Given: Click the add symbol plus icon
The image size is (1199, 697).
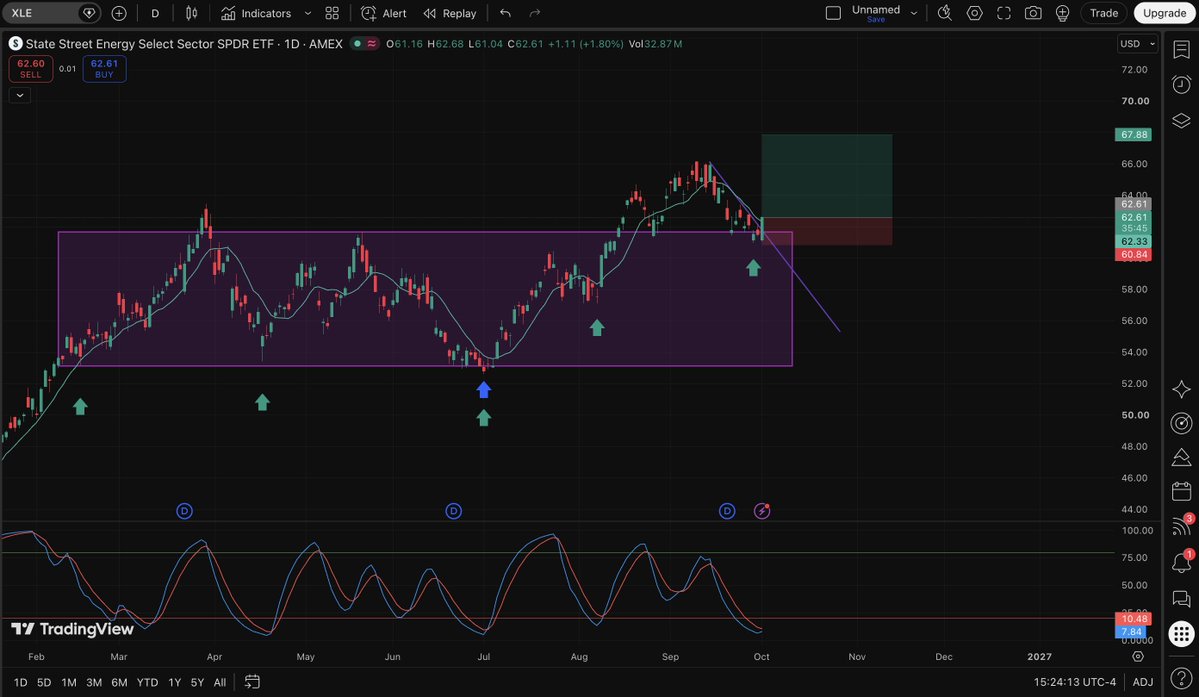Looking at the screenshot, I should click(119, 13).
